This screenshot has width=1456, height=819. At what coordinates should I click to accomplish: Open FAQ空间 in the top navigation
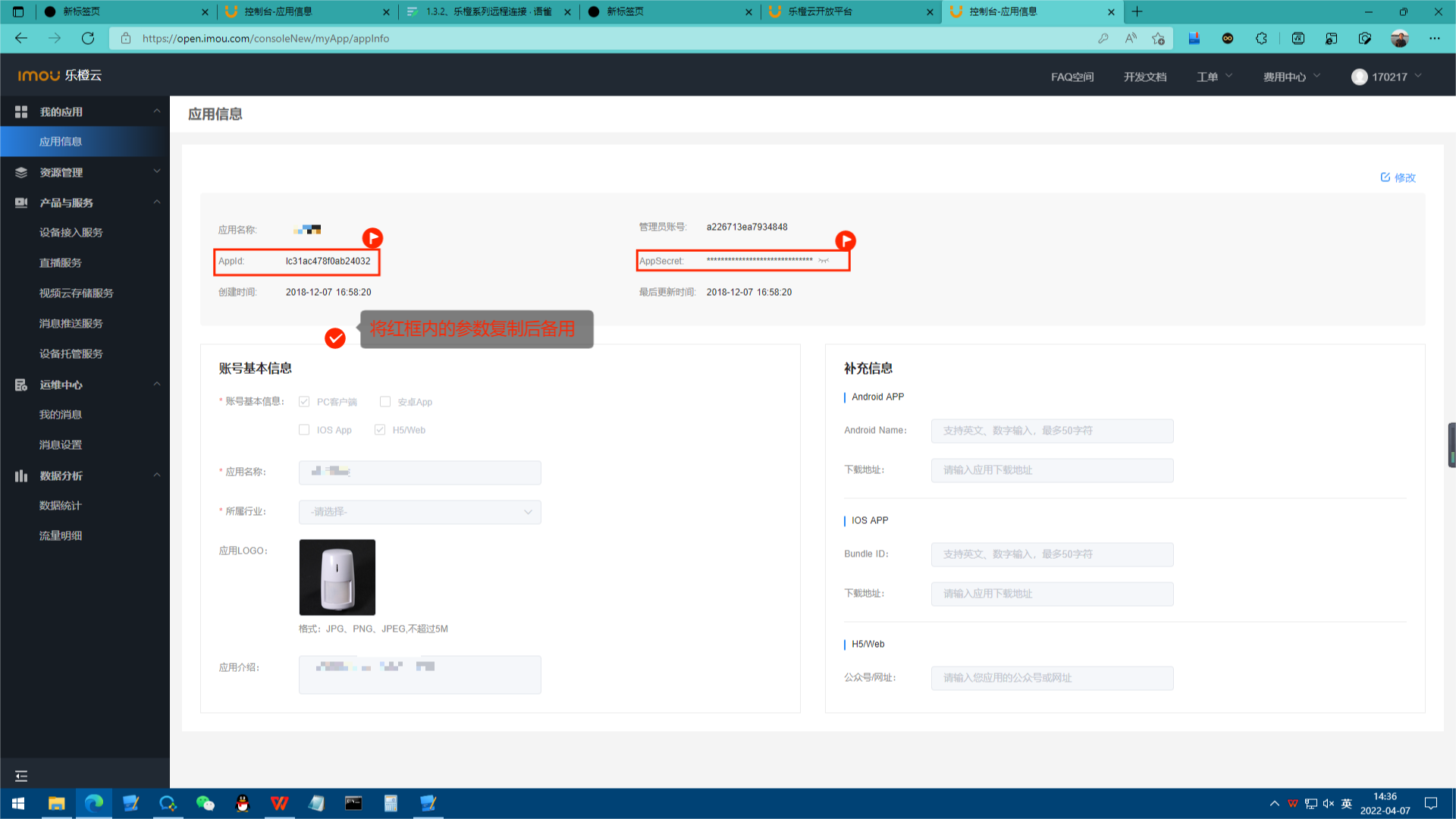[x=1072, y=77]
